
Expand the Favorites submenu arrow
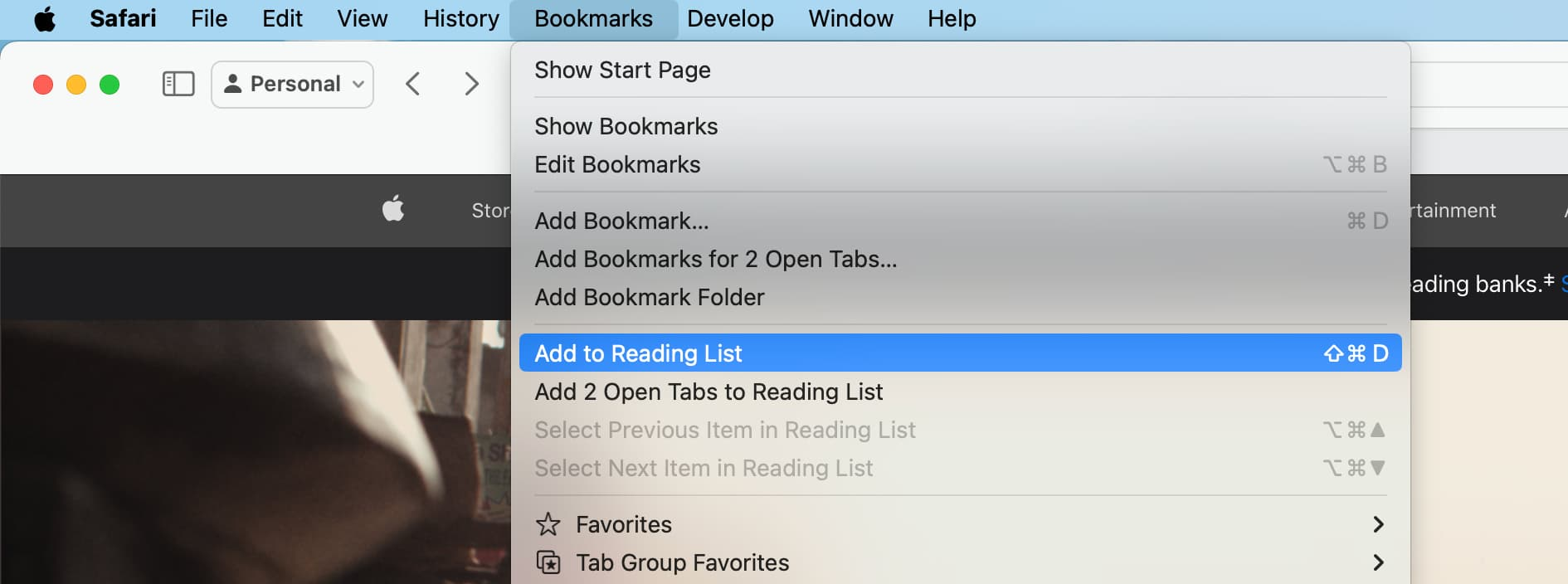coord(1378,524)
